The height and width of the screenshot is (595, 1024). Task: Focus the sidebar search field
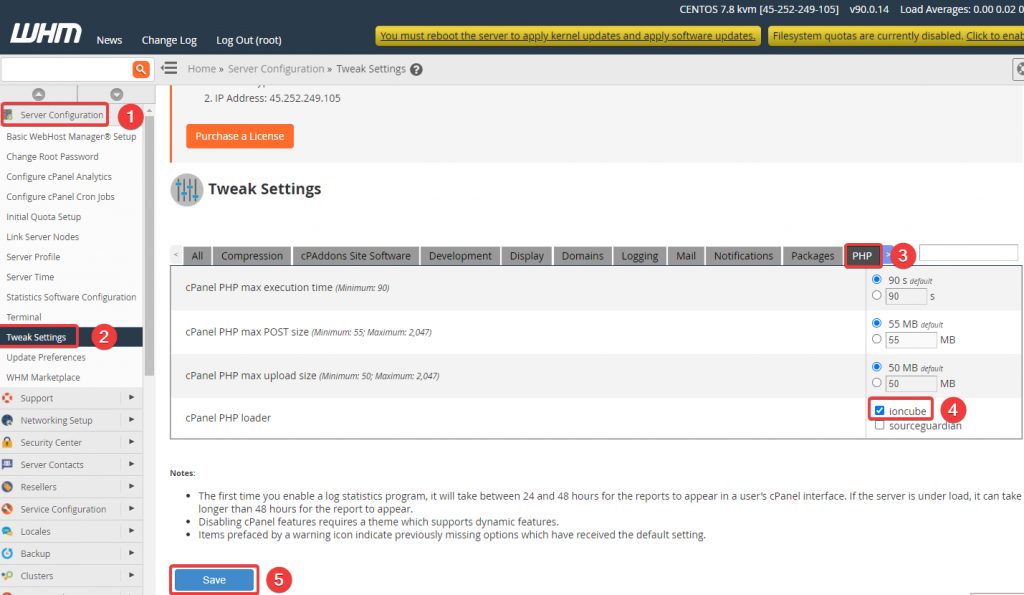[x=67, y=69]
